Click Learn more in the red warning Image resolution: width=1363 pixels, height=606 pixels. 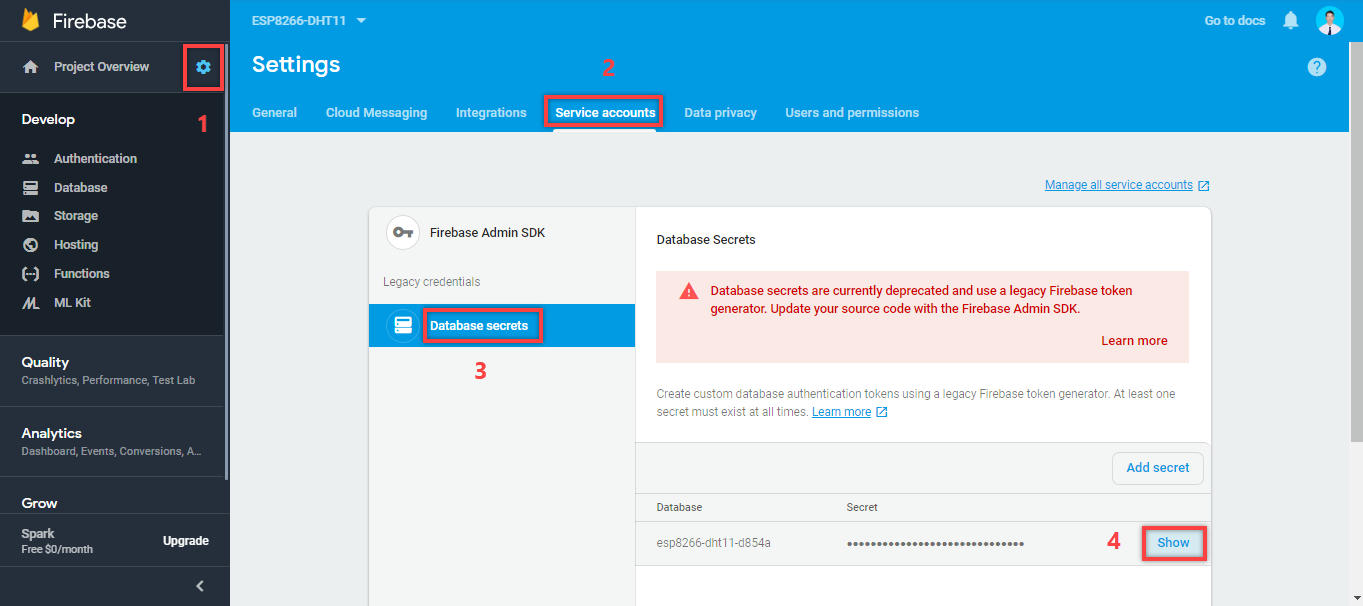(1134, 341)
